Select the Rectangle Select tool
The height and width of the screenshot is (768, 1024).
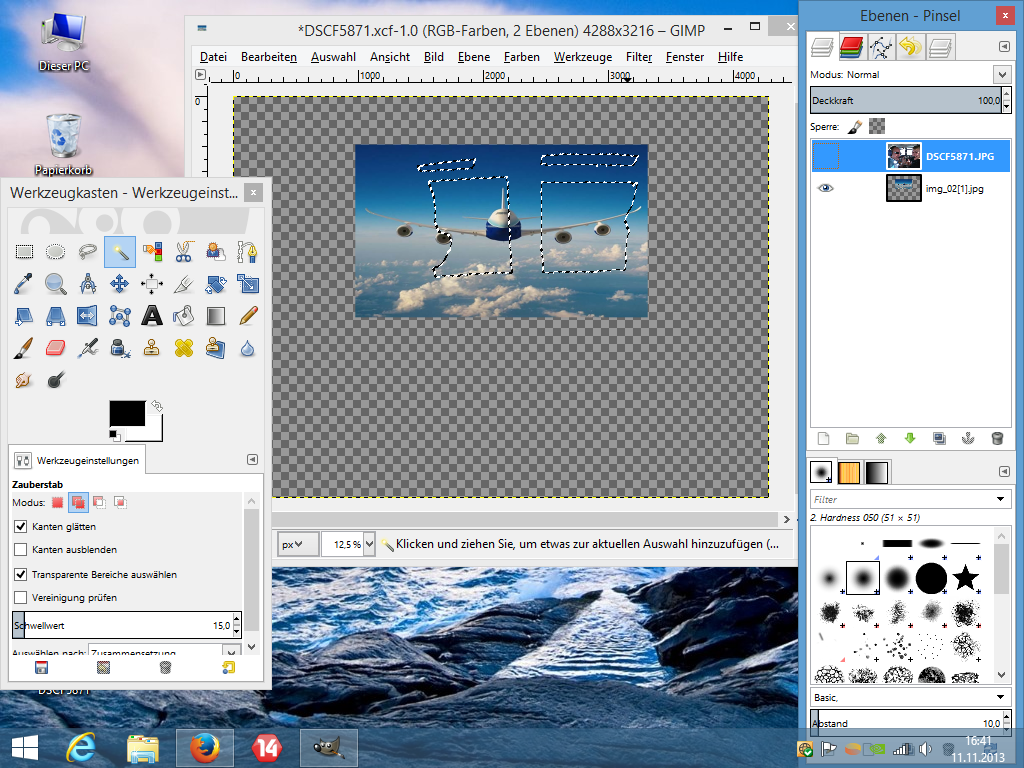24,251
